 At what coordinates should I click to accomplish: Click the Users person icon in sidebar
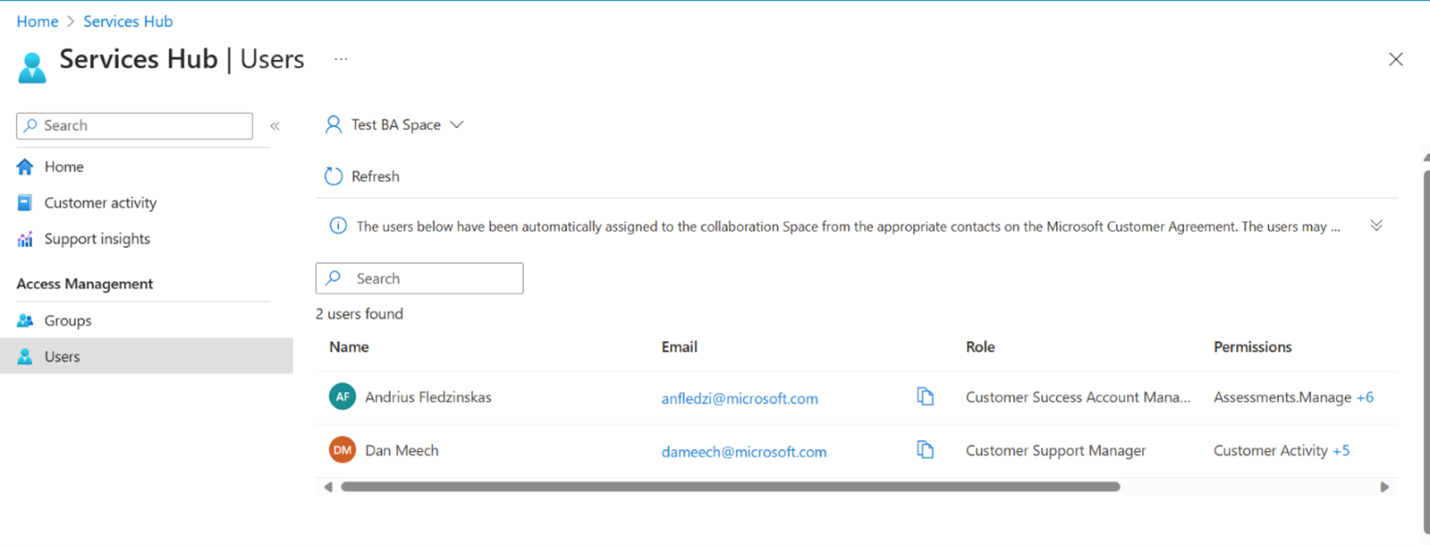point(25,357)
